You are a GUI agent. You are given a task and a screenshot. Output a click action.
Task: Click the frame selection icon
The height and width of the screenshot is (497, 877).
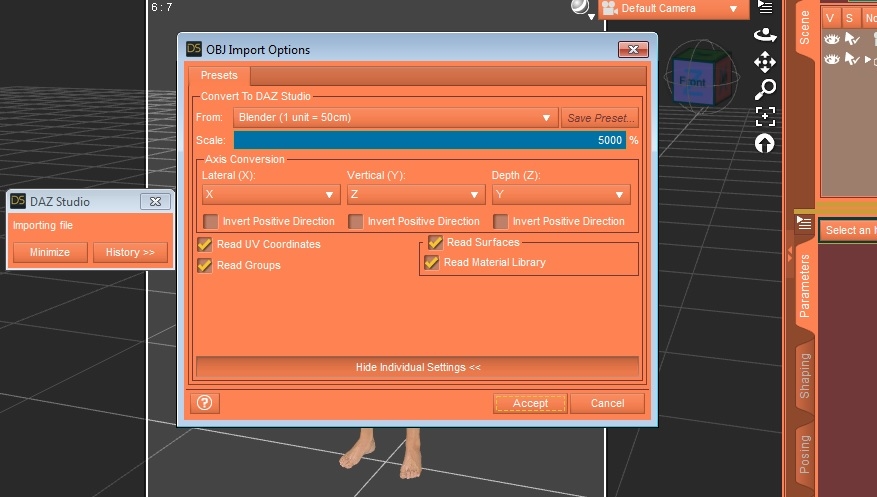(x=765, y=116)
